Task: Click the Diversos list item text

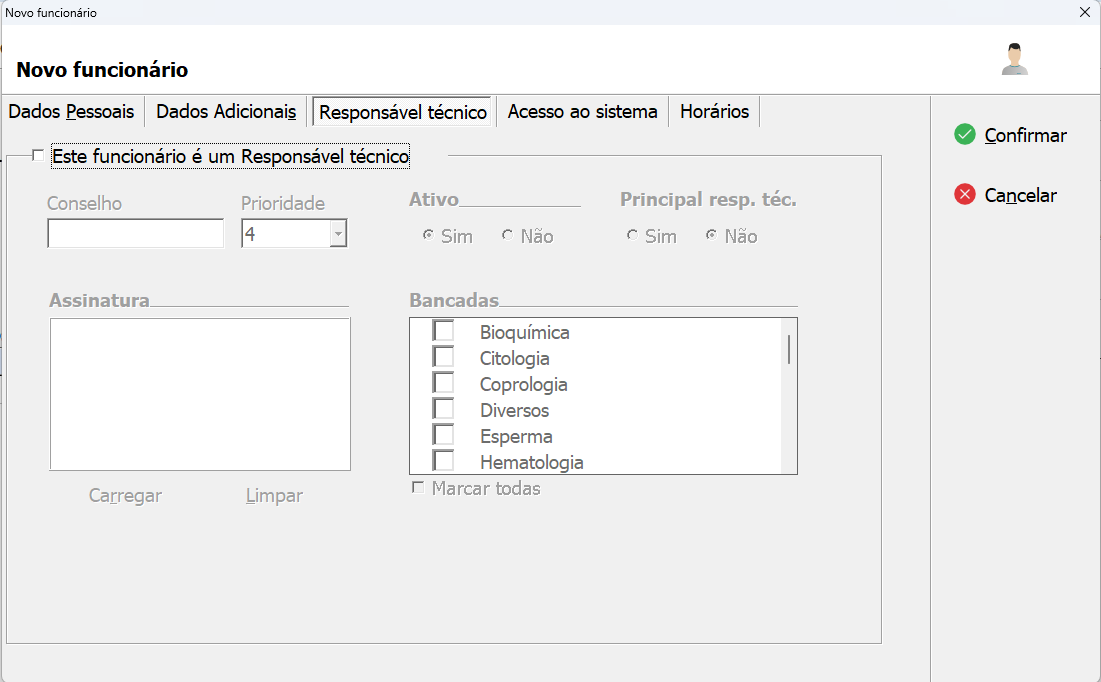Action: tap(515, 410)
